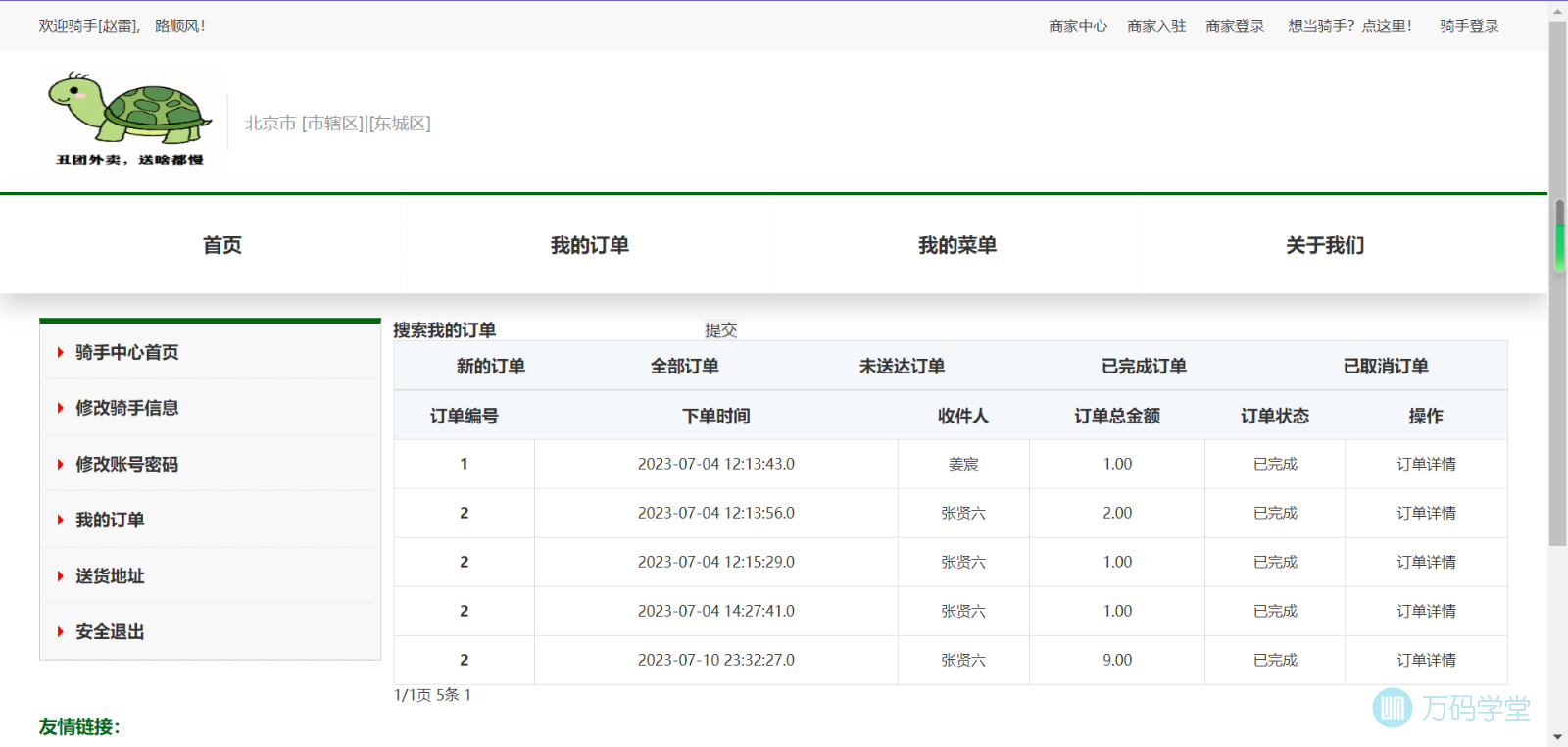Screen dimensions: 1568x747
Task: Open 我的菜单 in main navigation
Action: [x=957, y=245]
